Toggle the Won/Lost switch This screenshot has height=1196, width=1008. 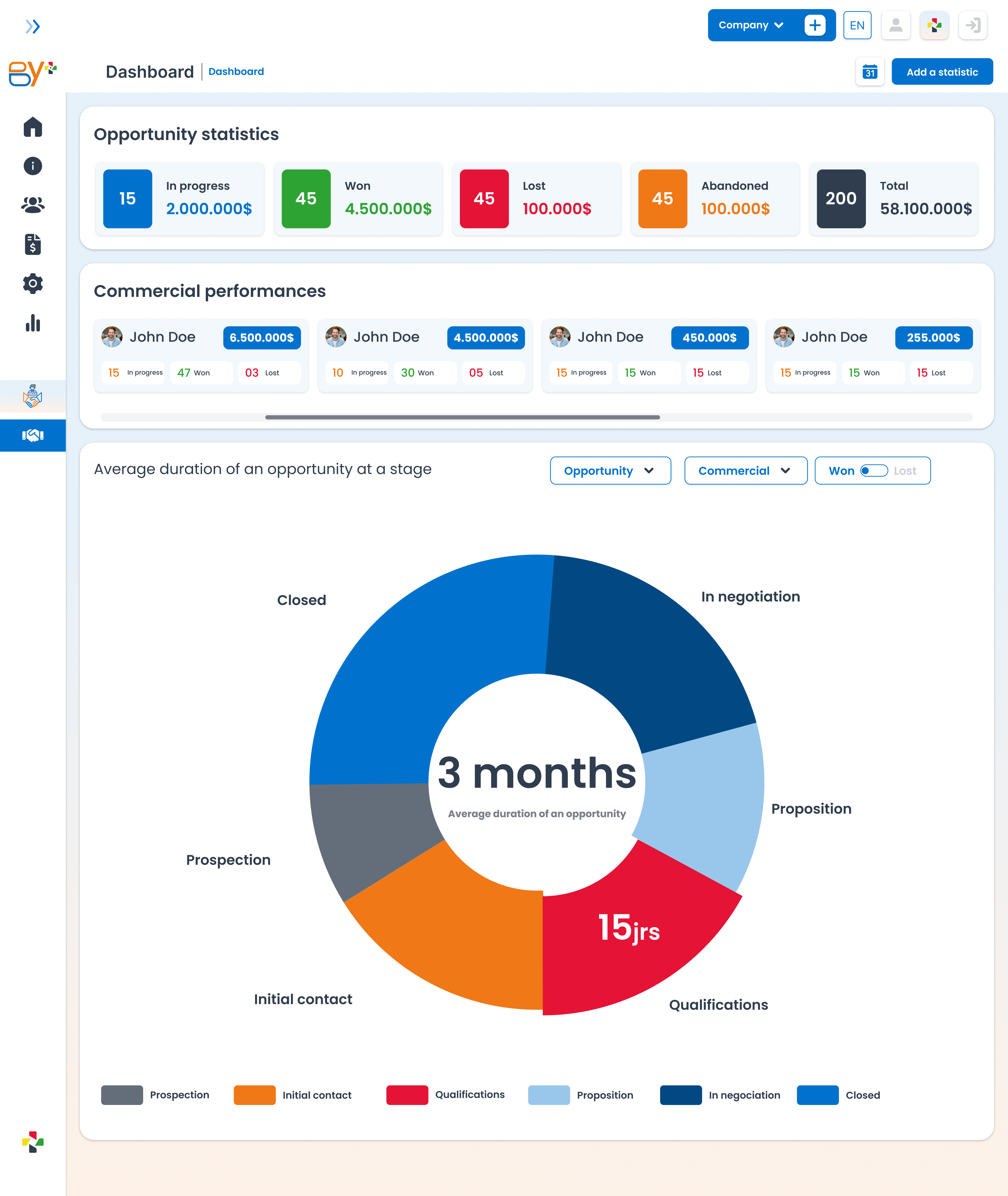[874, 471]
